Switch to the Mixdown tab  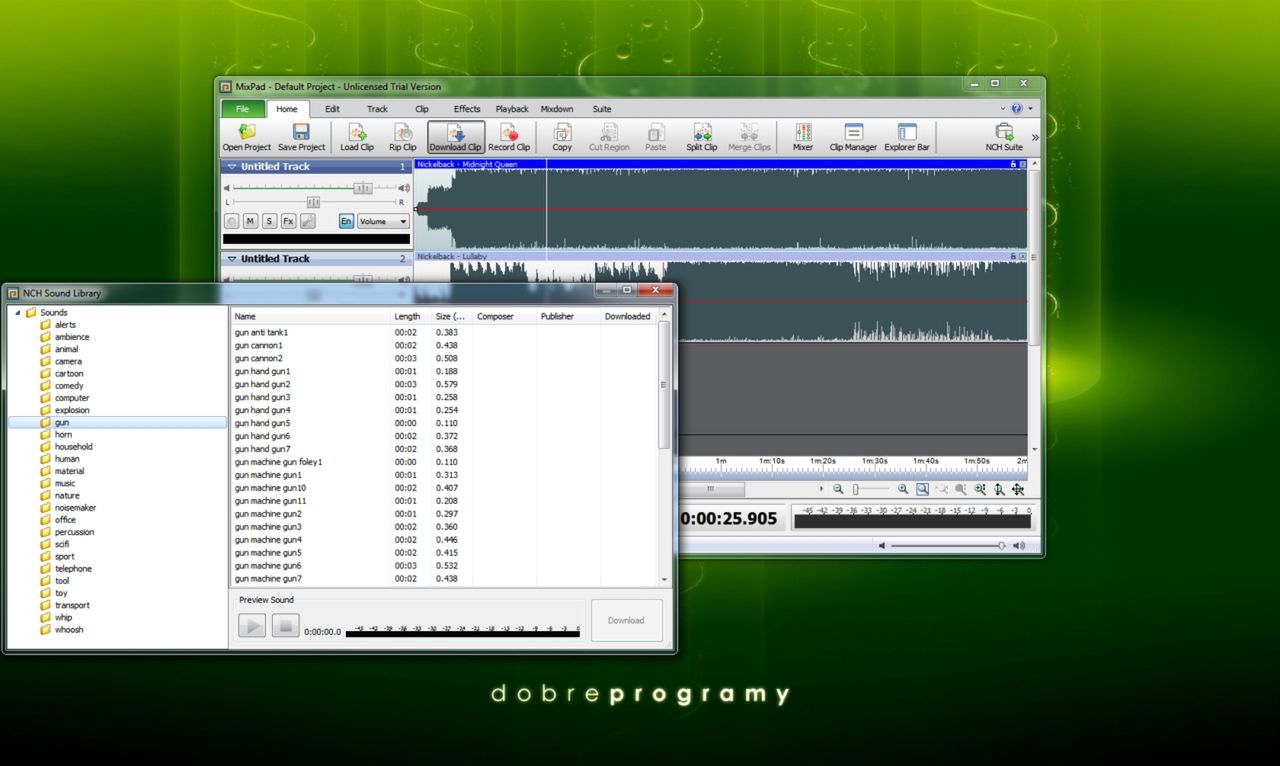coord(557,109)
